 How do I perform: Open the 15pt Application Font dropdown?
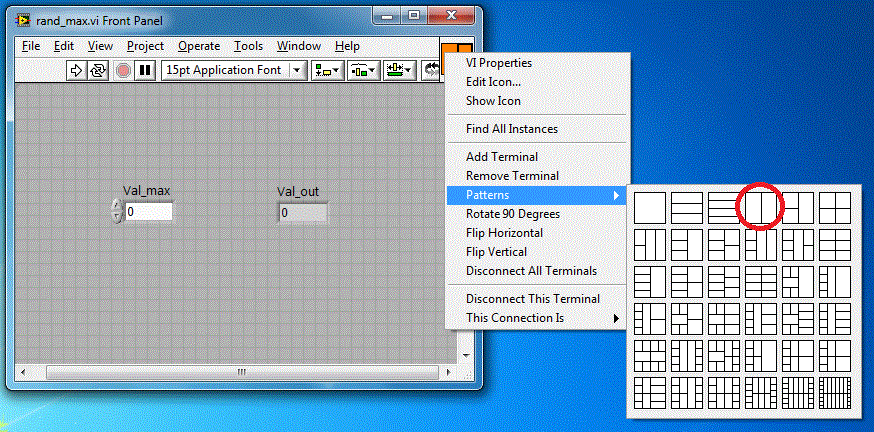[x=234, y=70]
